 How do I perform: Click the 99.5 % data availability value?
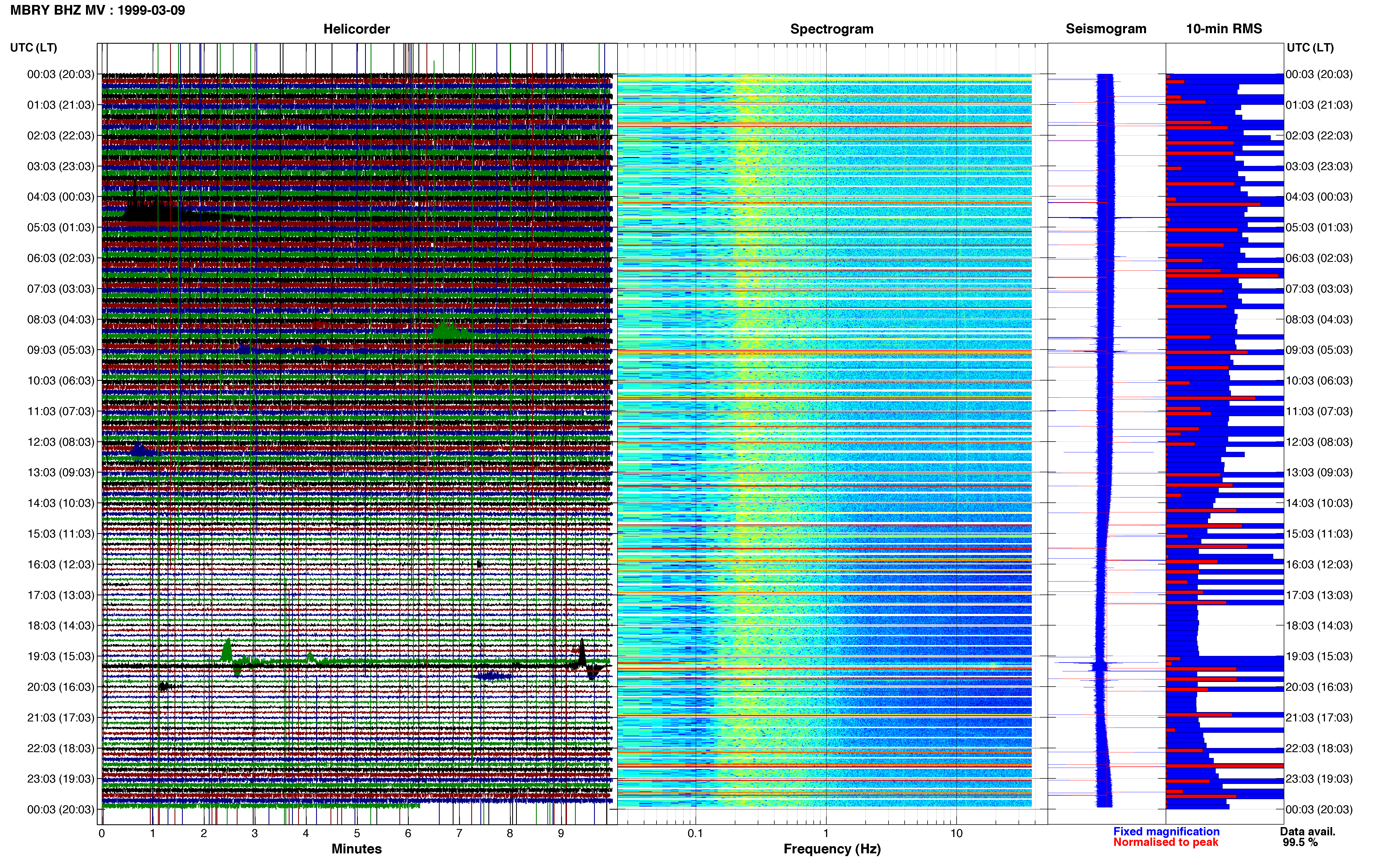(x=1300, y=842)
